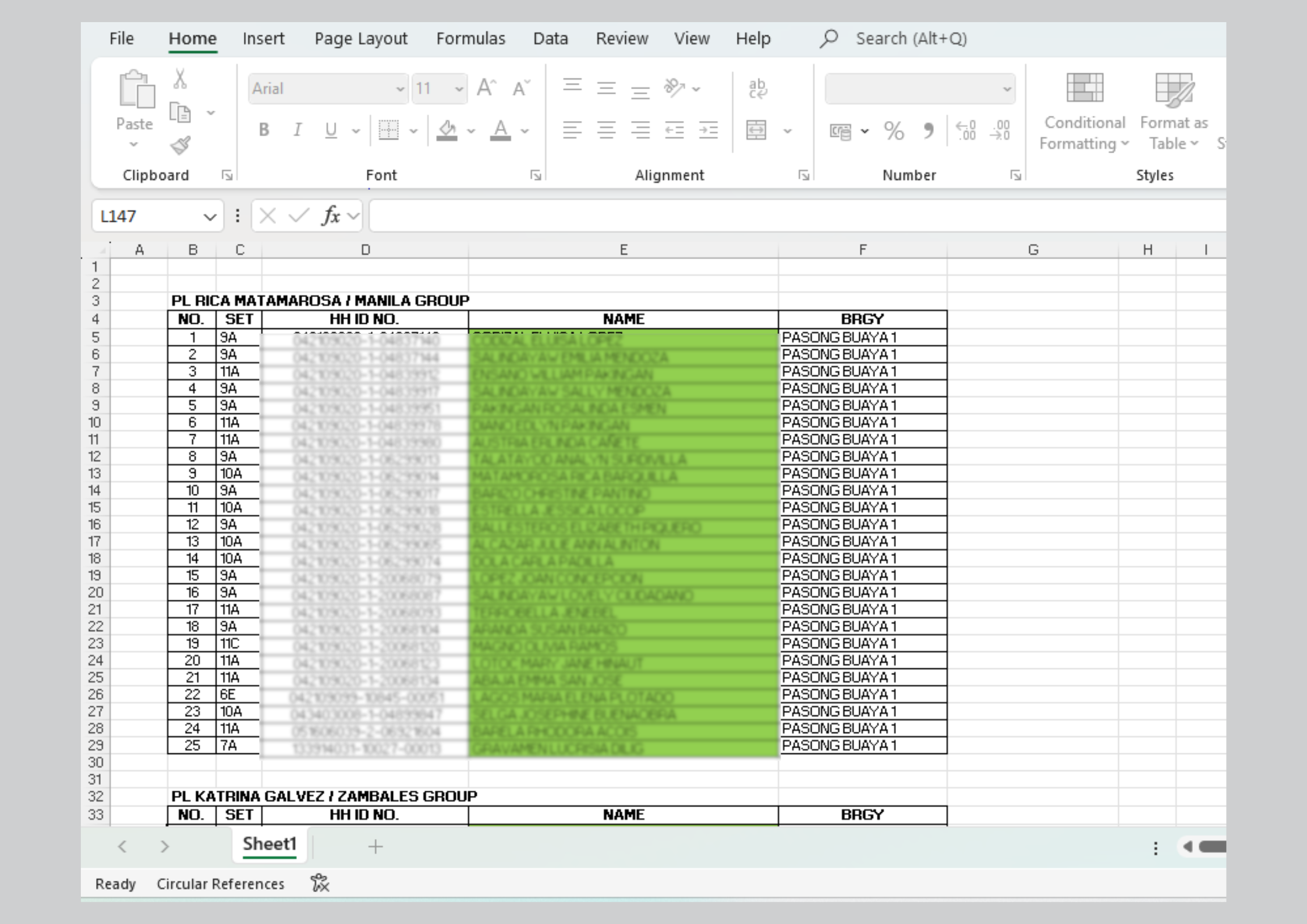This screenshot has width=1307, height=924.
Task: Decrease font size with the smaller A icon
Action: [x=521, y=88]
